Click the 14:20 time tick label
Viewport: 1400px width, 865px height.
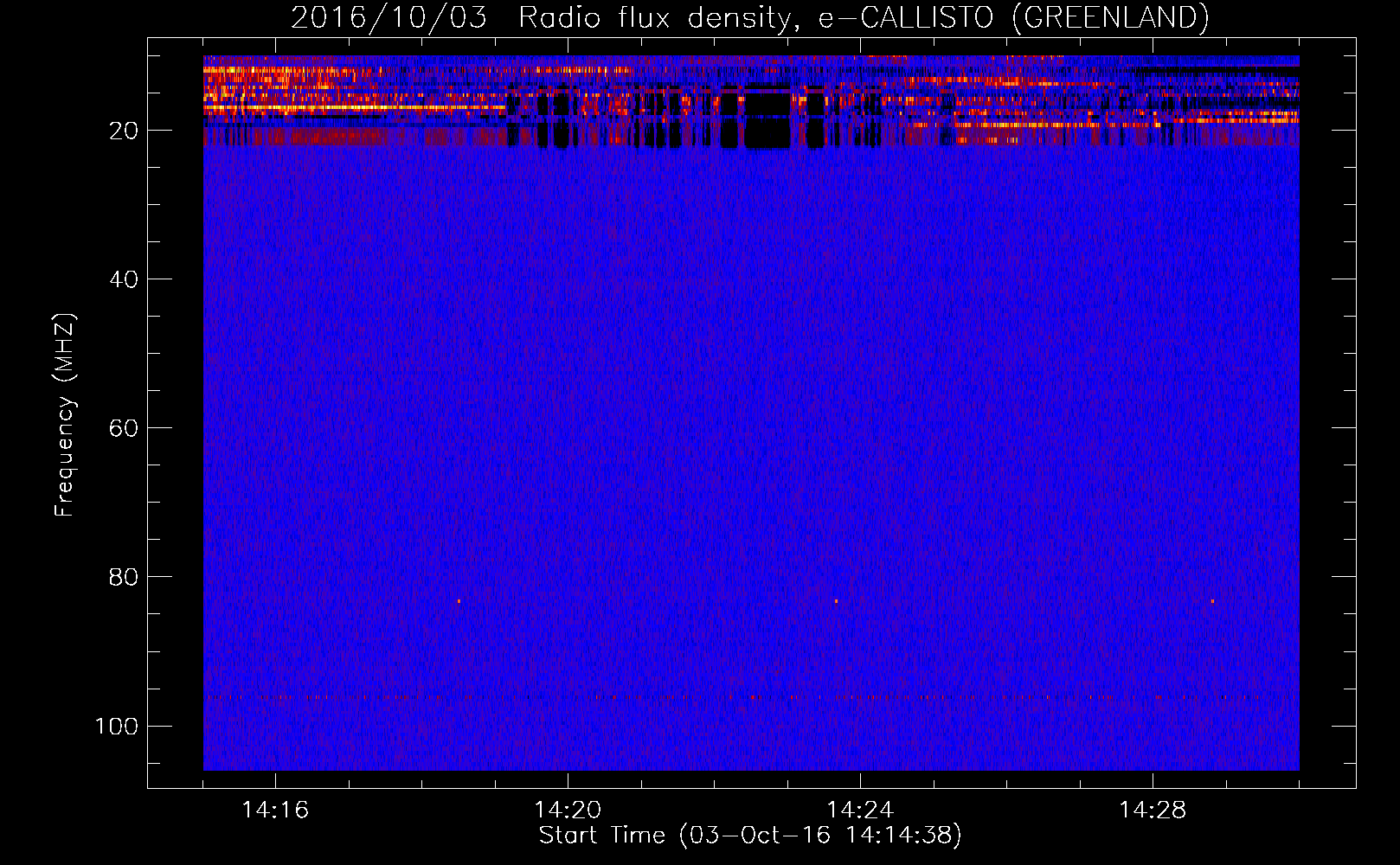[x=568, y=811]
